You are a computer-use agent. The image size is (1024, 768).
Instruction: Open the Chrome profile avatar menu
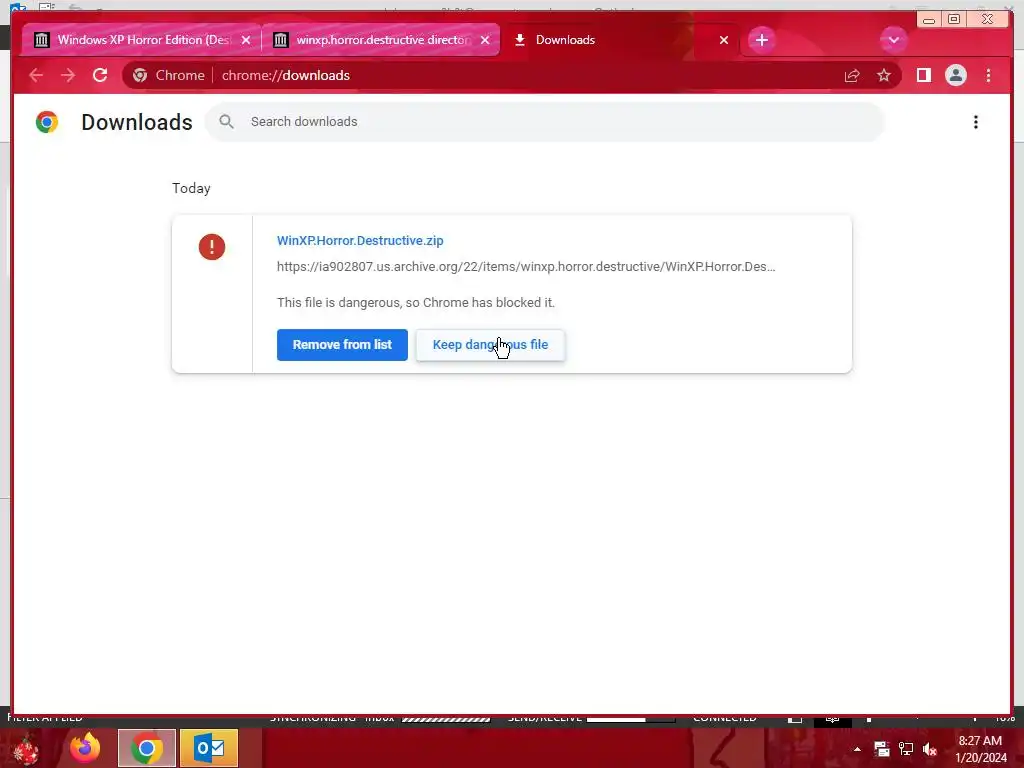(955, 76)
